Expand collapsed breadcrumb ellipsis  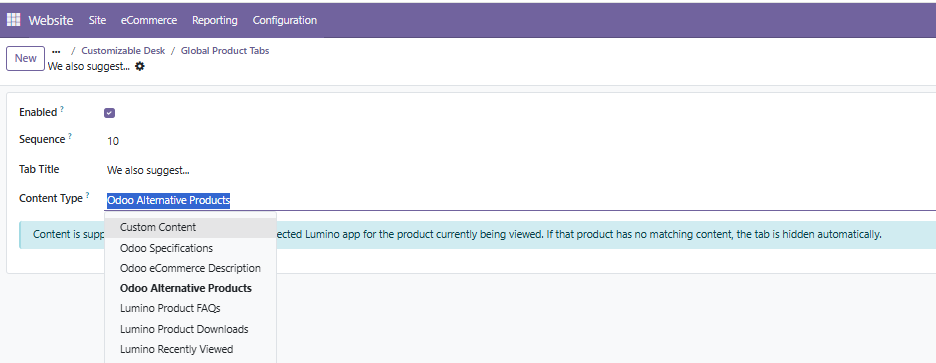56,51
